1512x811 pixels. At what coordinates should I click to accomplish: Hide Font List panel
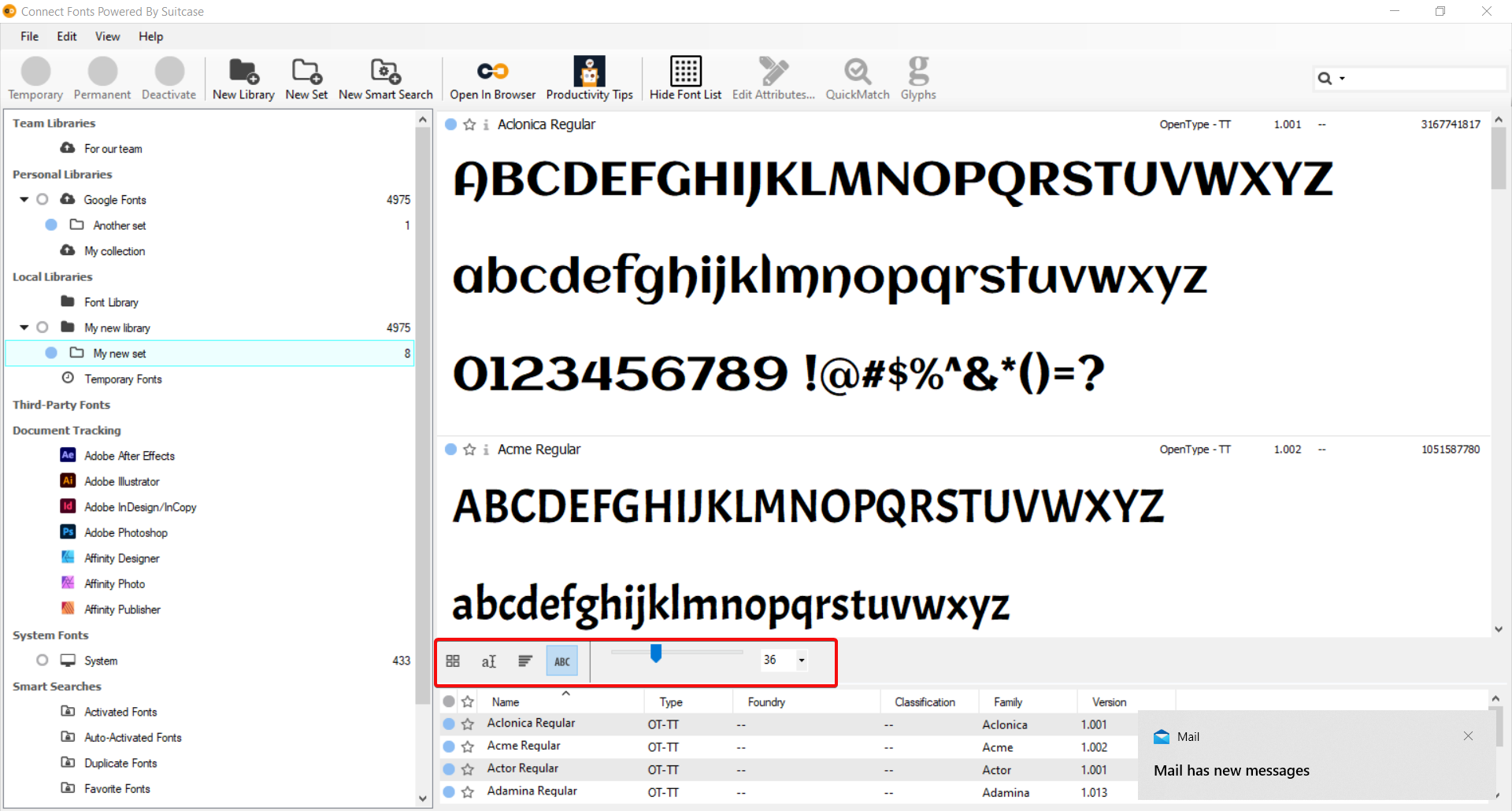tap(685, 79)
